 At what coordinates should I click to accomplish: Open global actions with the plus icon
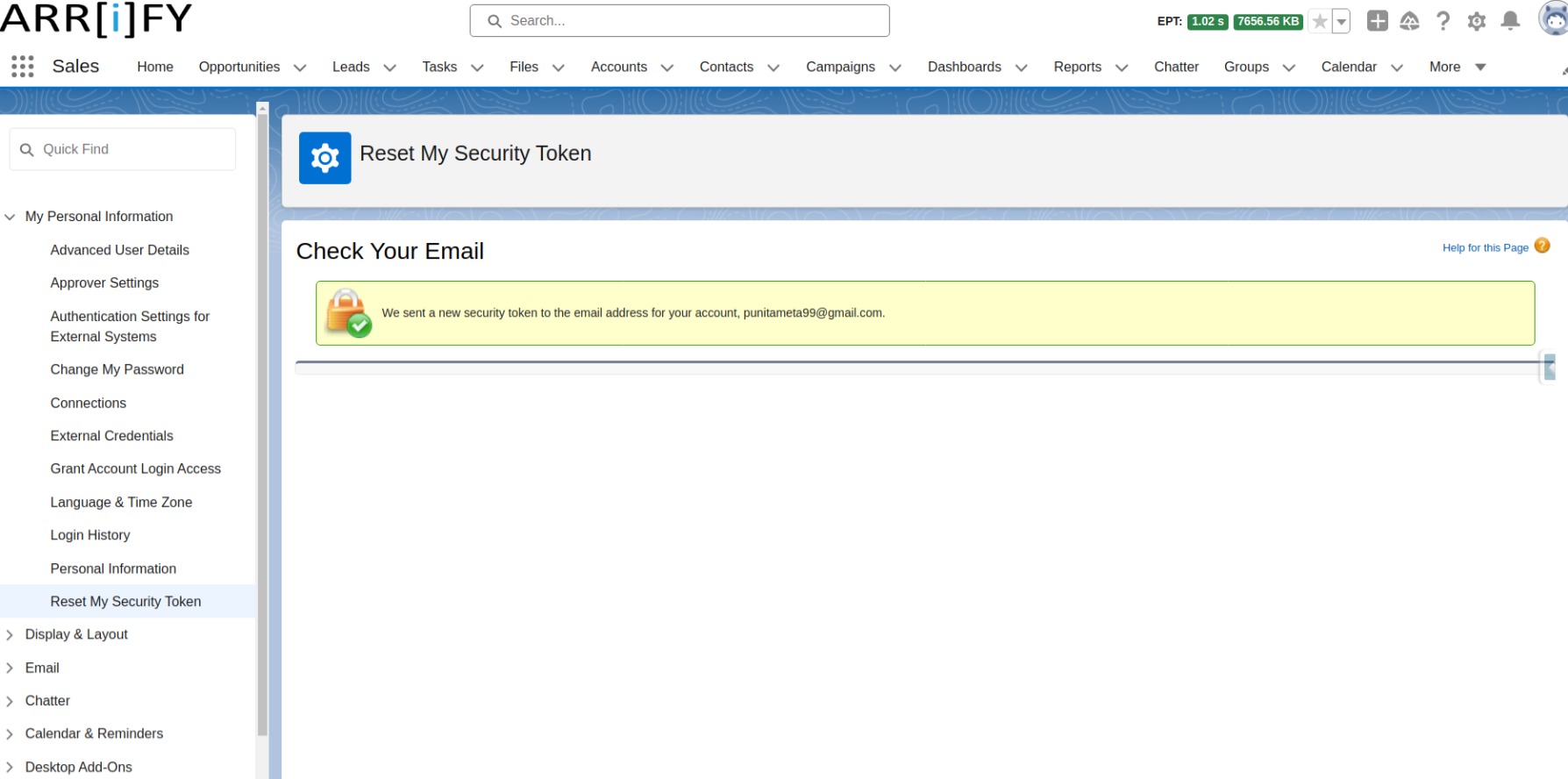[x=1376, y=20]
